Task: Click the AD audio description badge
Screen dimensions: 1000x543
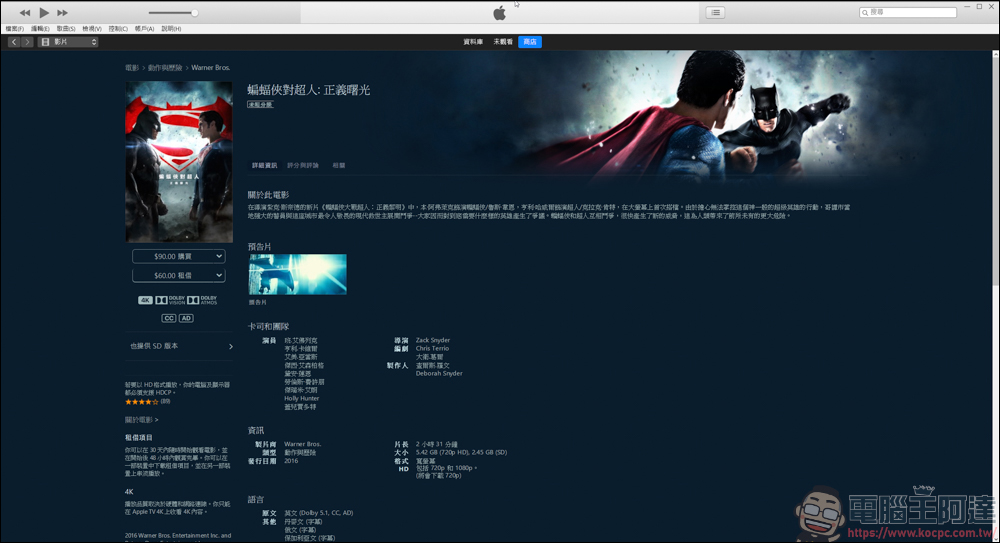Action: point(186,318)
